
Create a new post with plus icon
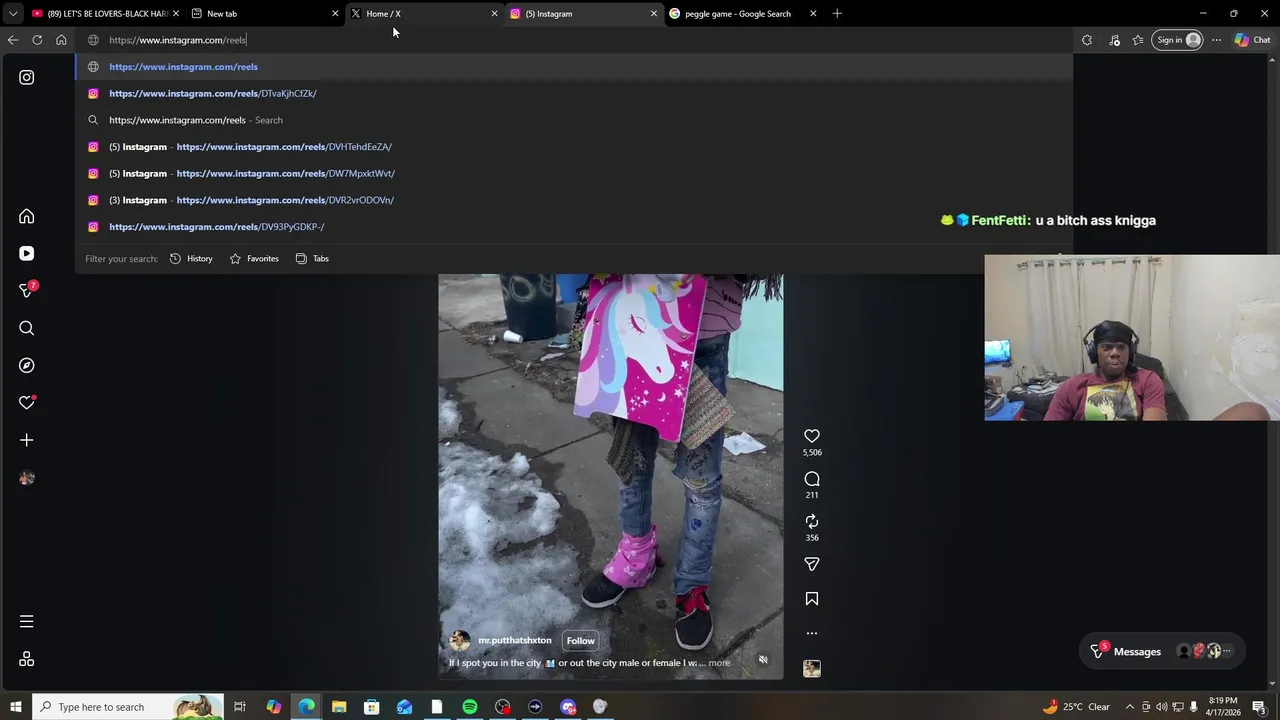27,440
